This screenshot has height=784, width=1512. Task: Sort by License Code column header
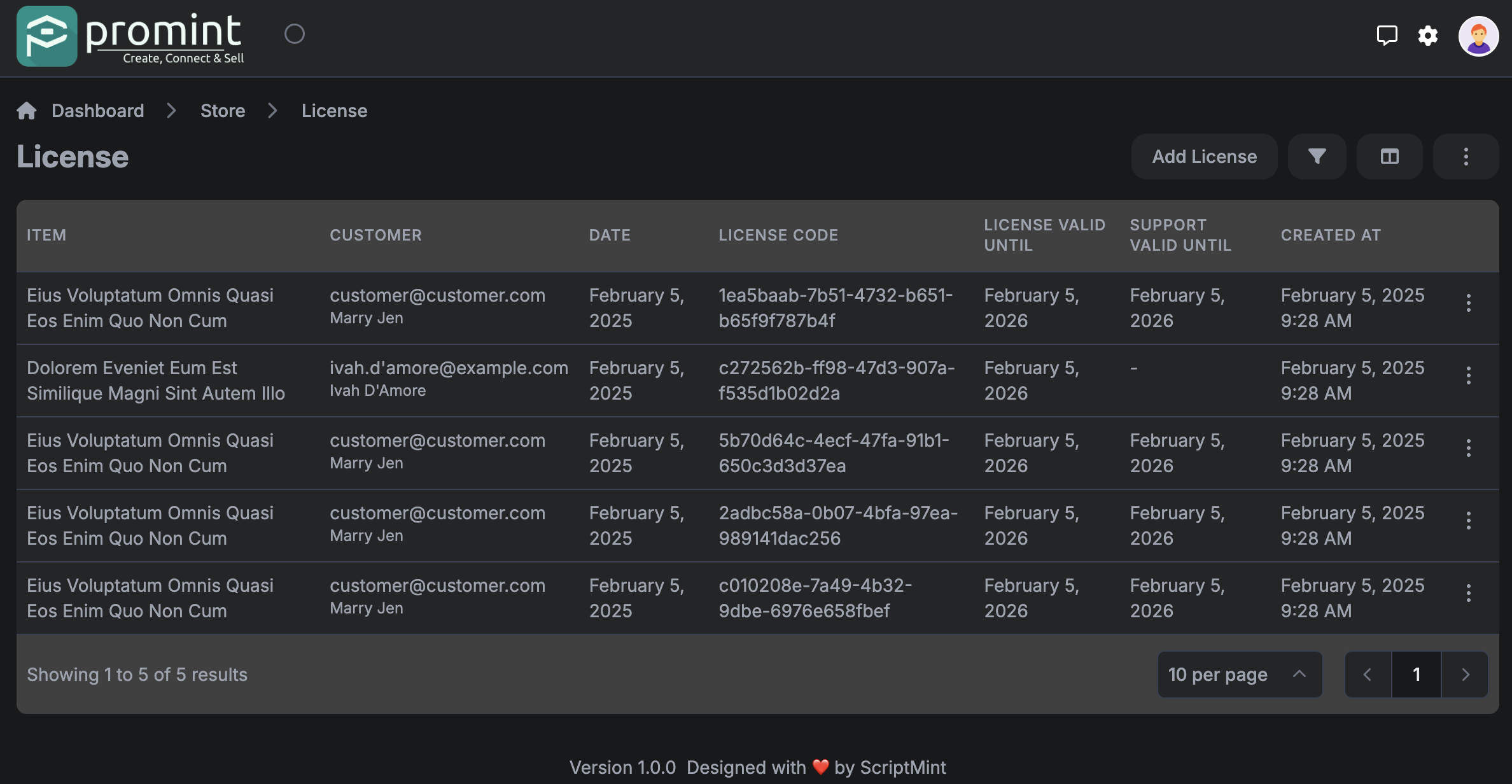778,235
